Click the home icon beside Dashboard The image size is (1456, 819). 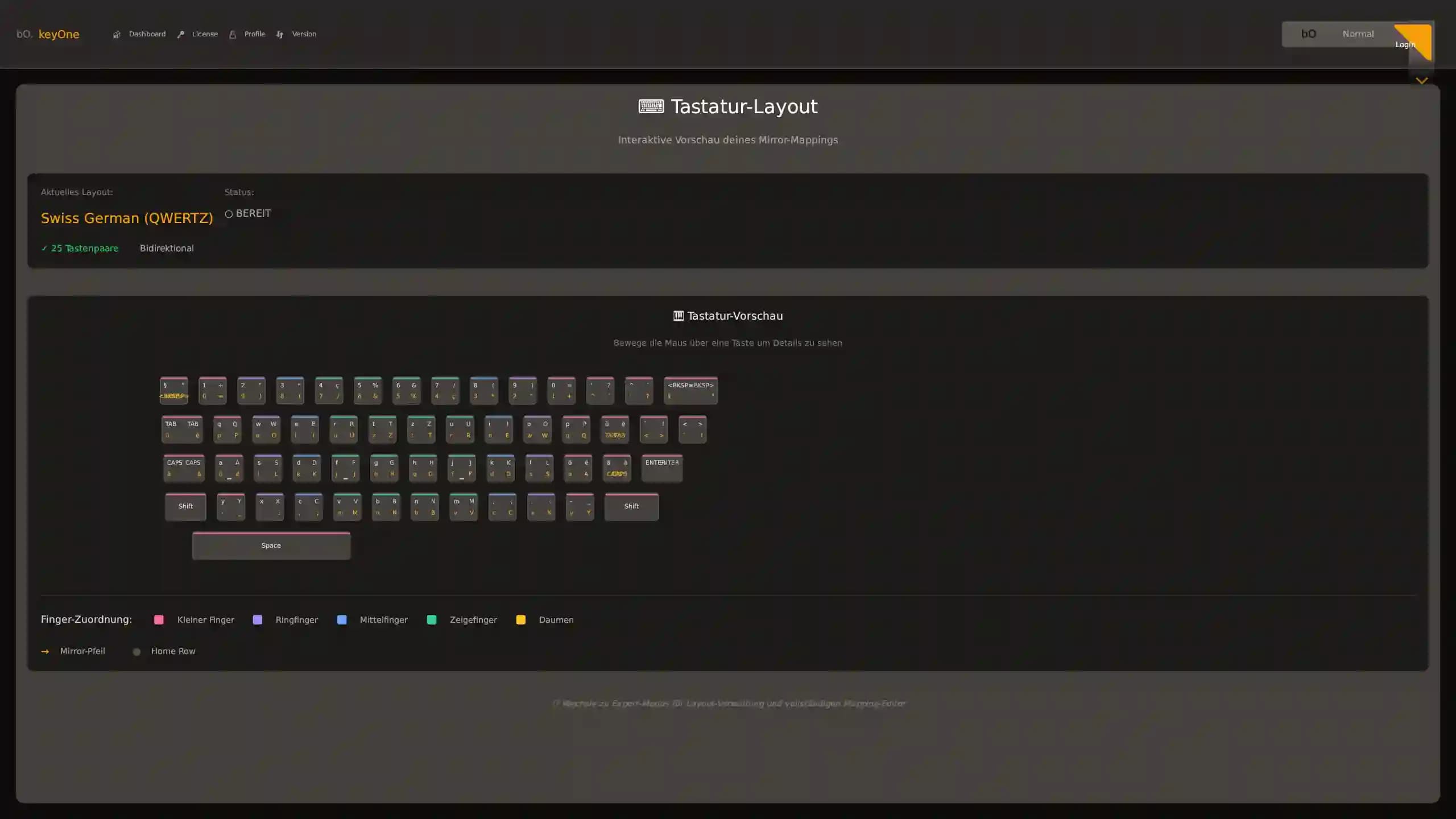(117, 34)
